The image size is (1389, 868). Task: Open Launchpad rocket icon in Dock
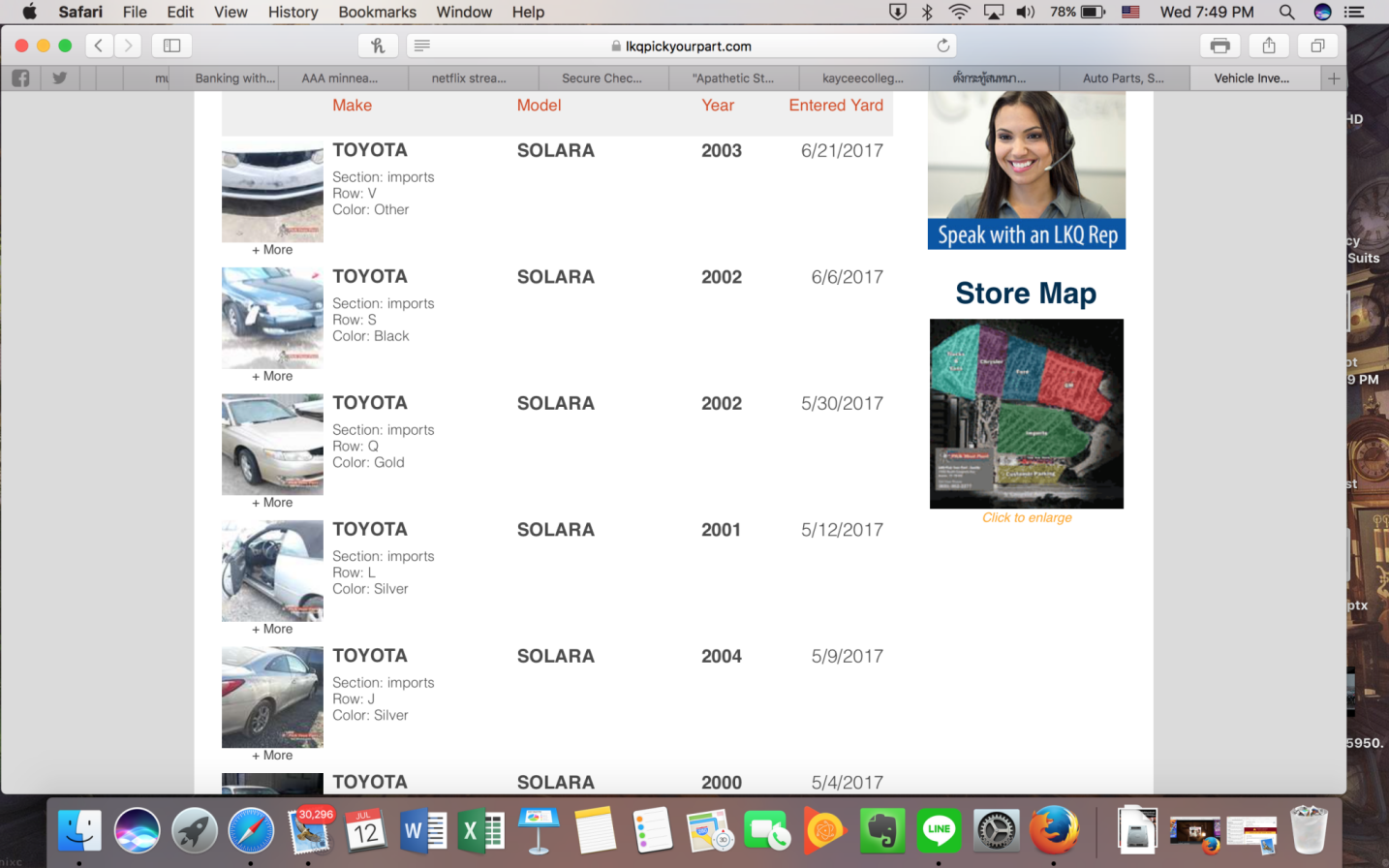[x=194, y=830]
